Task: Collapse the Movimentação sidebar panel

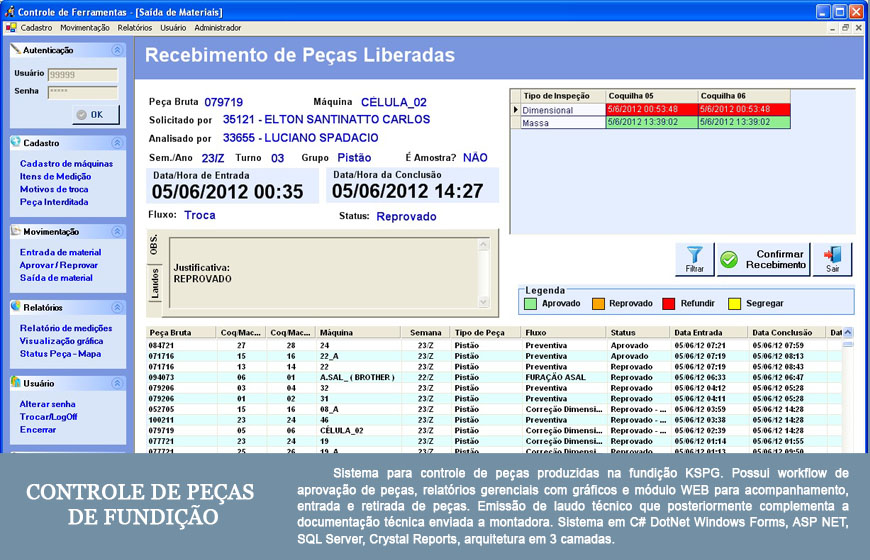Action: (x=117, y=231)
